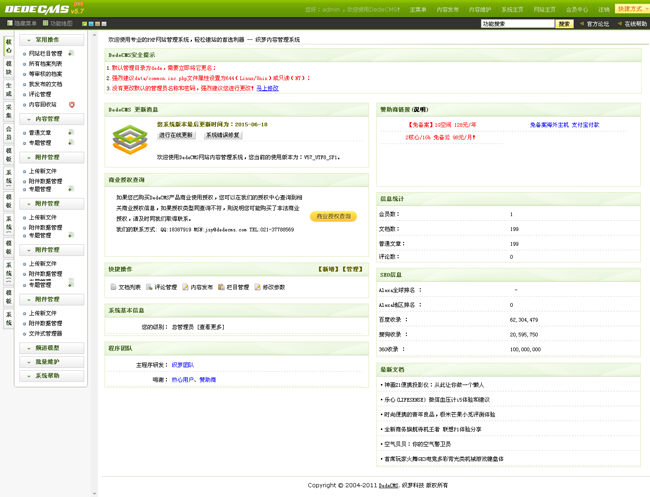Click the 文档列表 quick action icon
The height and width of the screenshot is (497, 650).
(x=113, y=287)
